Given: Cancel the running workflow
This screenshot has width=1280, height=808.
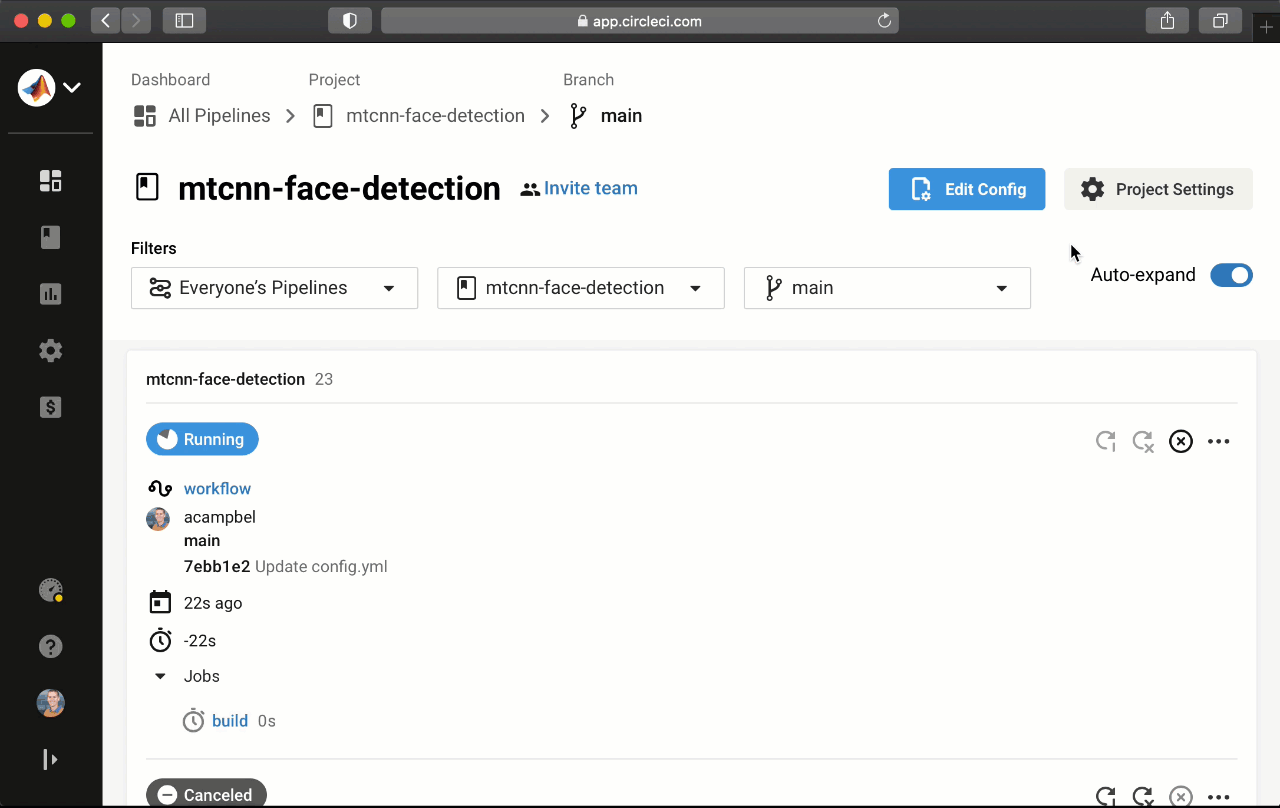Looking at the screenshot, I should [1181, 441].
